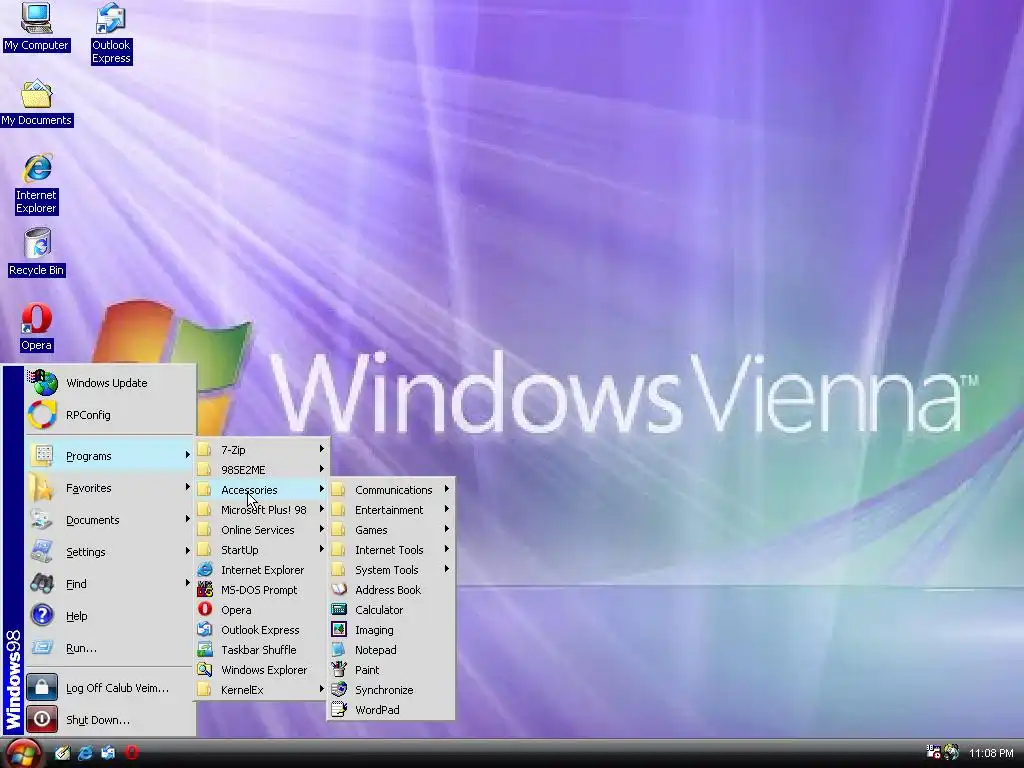Viewport: 1024px width, 768px height.
Task: Expand the Microsoft Plus! 98 folder
Action: (261, 510)
